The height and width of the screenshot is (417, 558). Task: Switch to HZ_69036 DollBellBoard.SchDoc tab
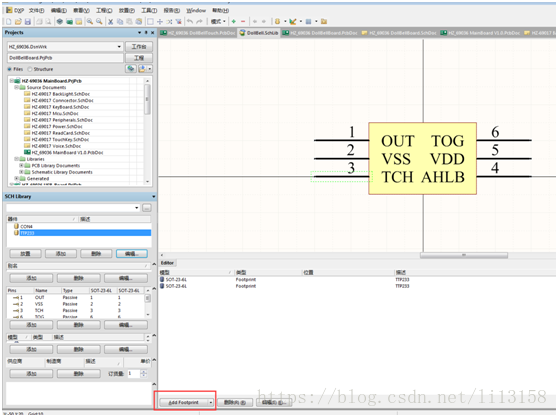399,33
